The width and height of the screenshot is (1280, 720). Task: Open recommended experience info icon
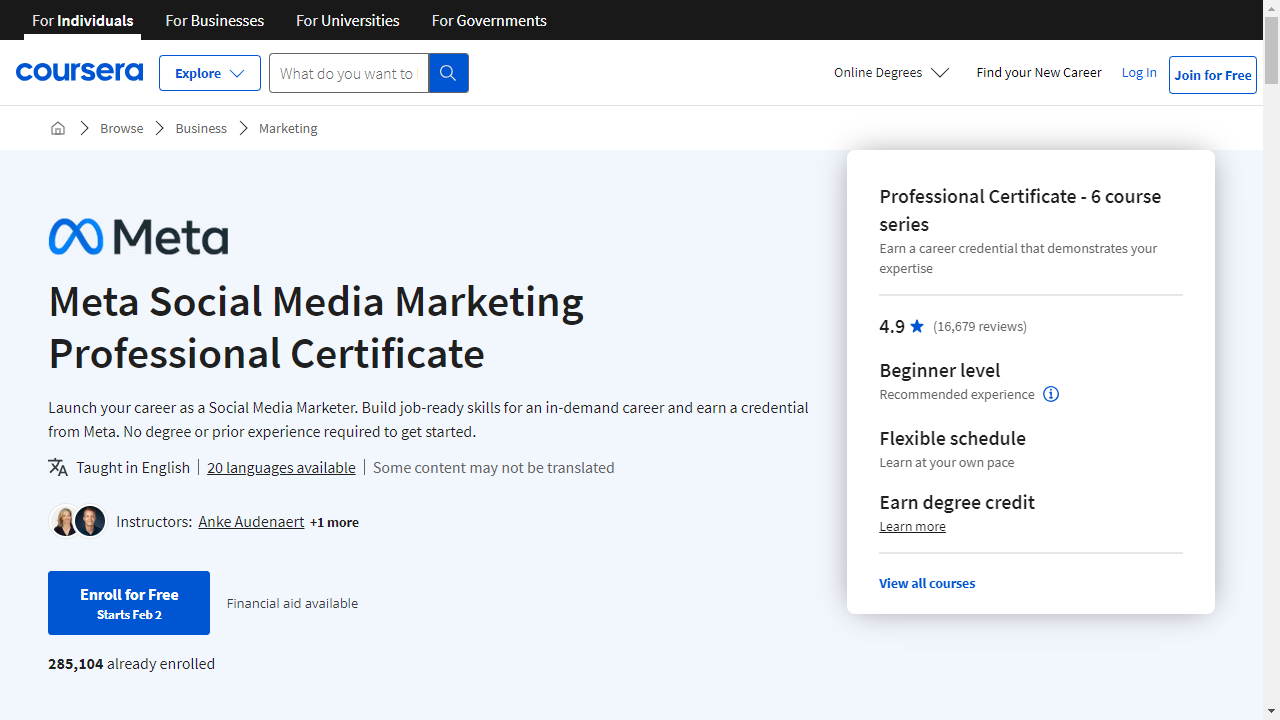point(1051,394)
